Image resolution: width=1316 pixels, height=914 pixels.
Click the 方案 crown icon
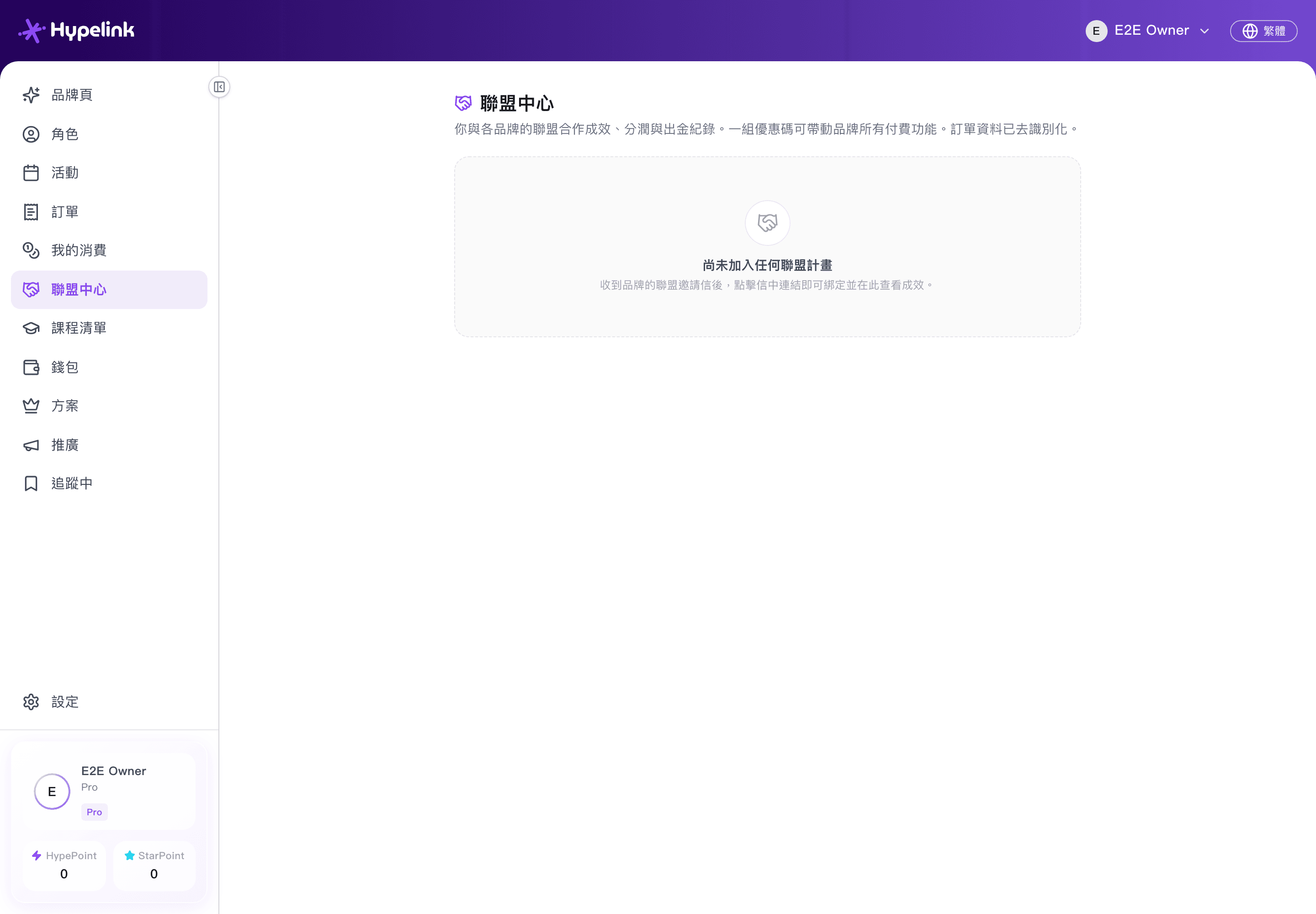pyautogui.click(x=31, y=406)
